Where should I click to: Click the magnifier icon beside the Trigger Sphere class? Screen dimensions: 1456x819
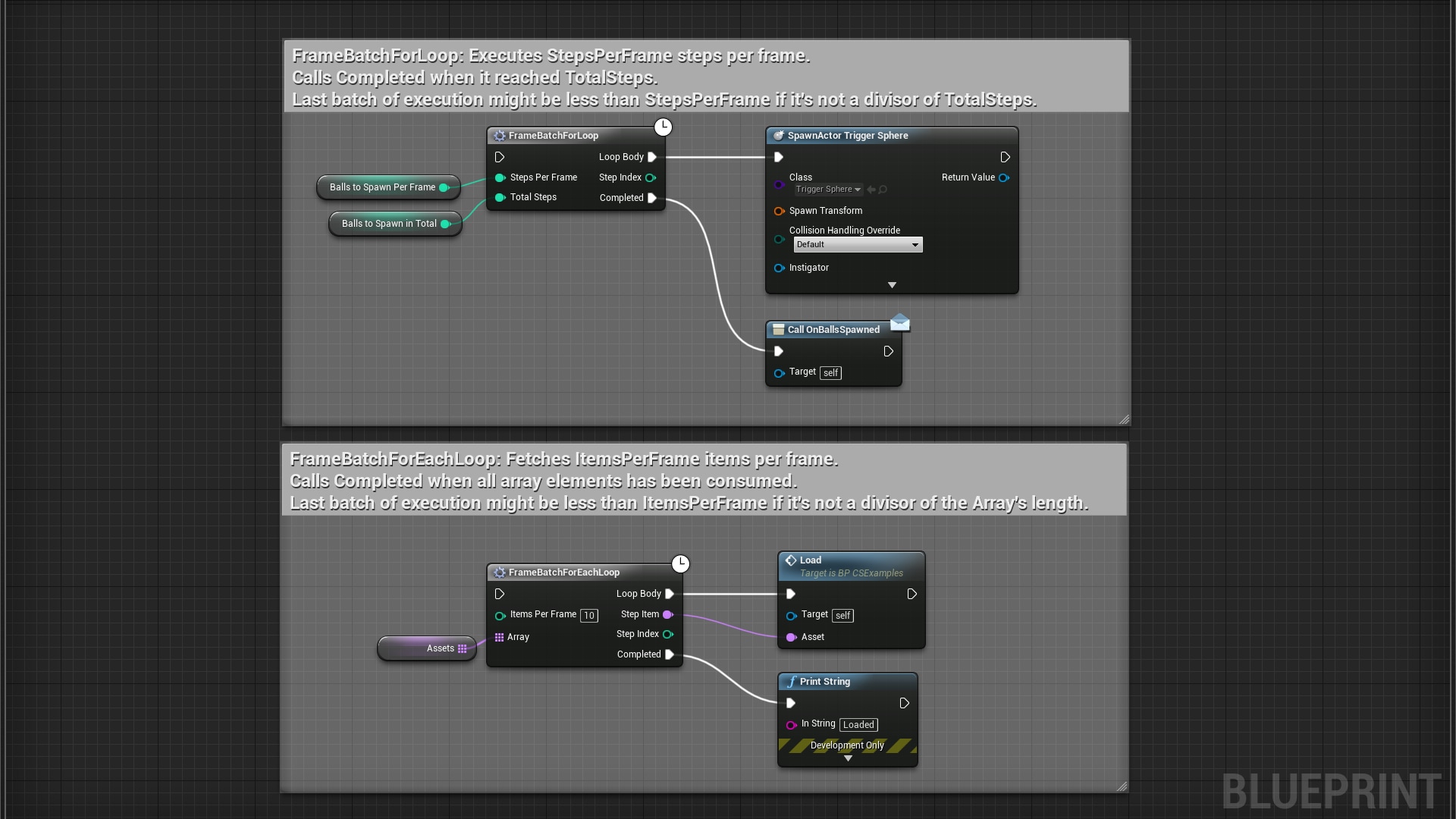click(x=883, y=190)
